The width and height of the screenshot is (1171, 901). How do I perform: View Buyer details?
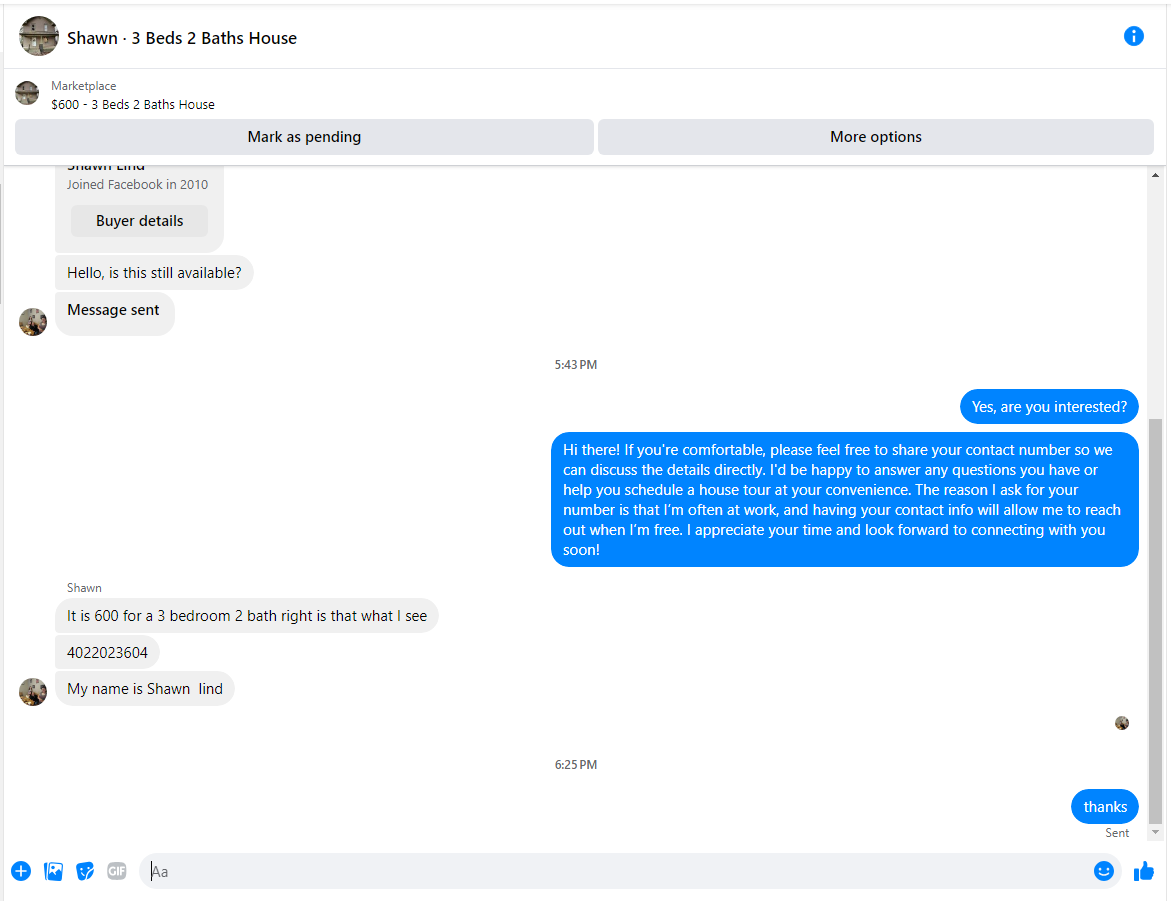coord(140,221)
